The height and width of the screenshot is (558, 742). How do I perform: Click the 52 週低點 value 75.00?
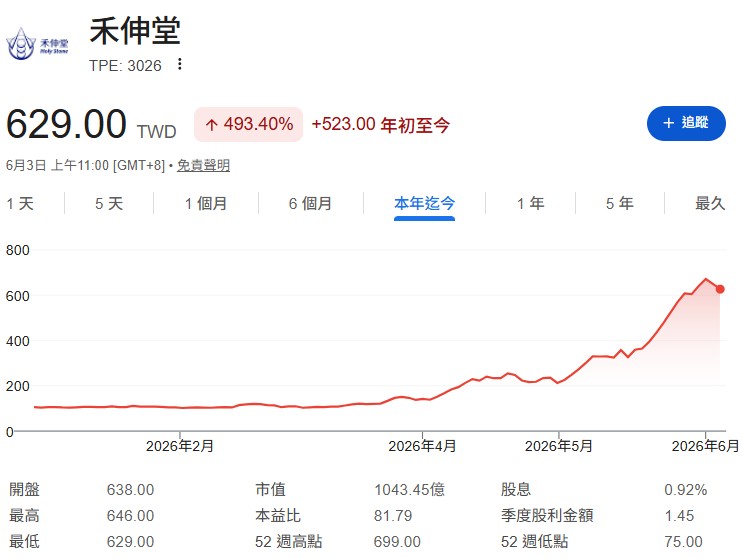683,541
